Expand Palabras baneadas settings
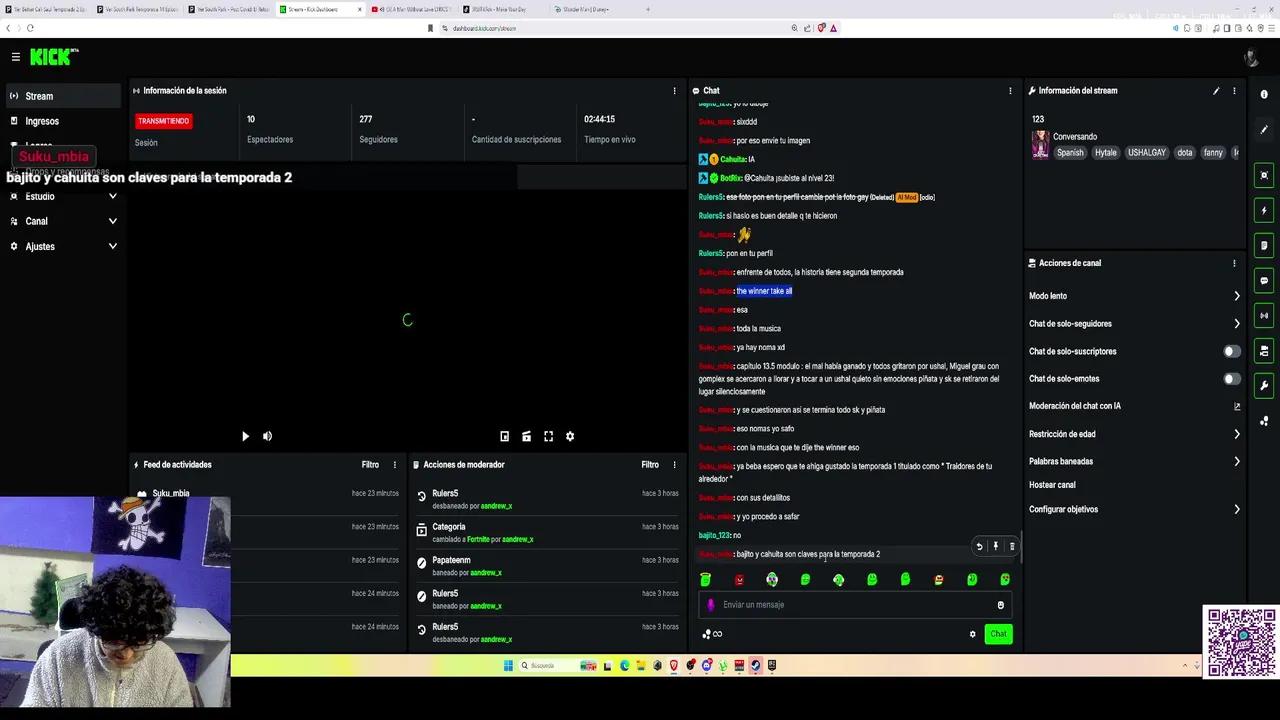The width and height of the screenshot is (1280, 720). [1237, 461]
